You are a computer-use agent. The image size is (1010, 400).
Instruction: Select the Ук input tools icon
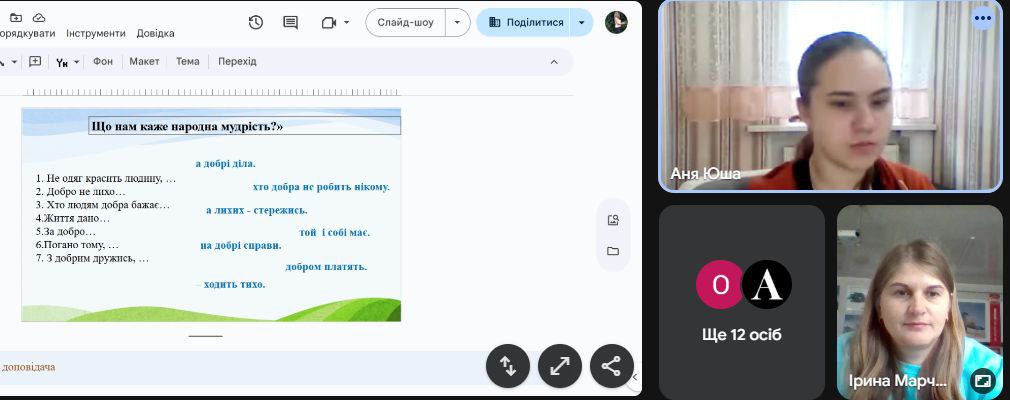point(62,62)
